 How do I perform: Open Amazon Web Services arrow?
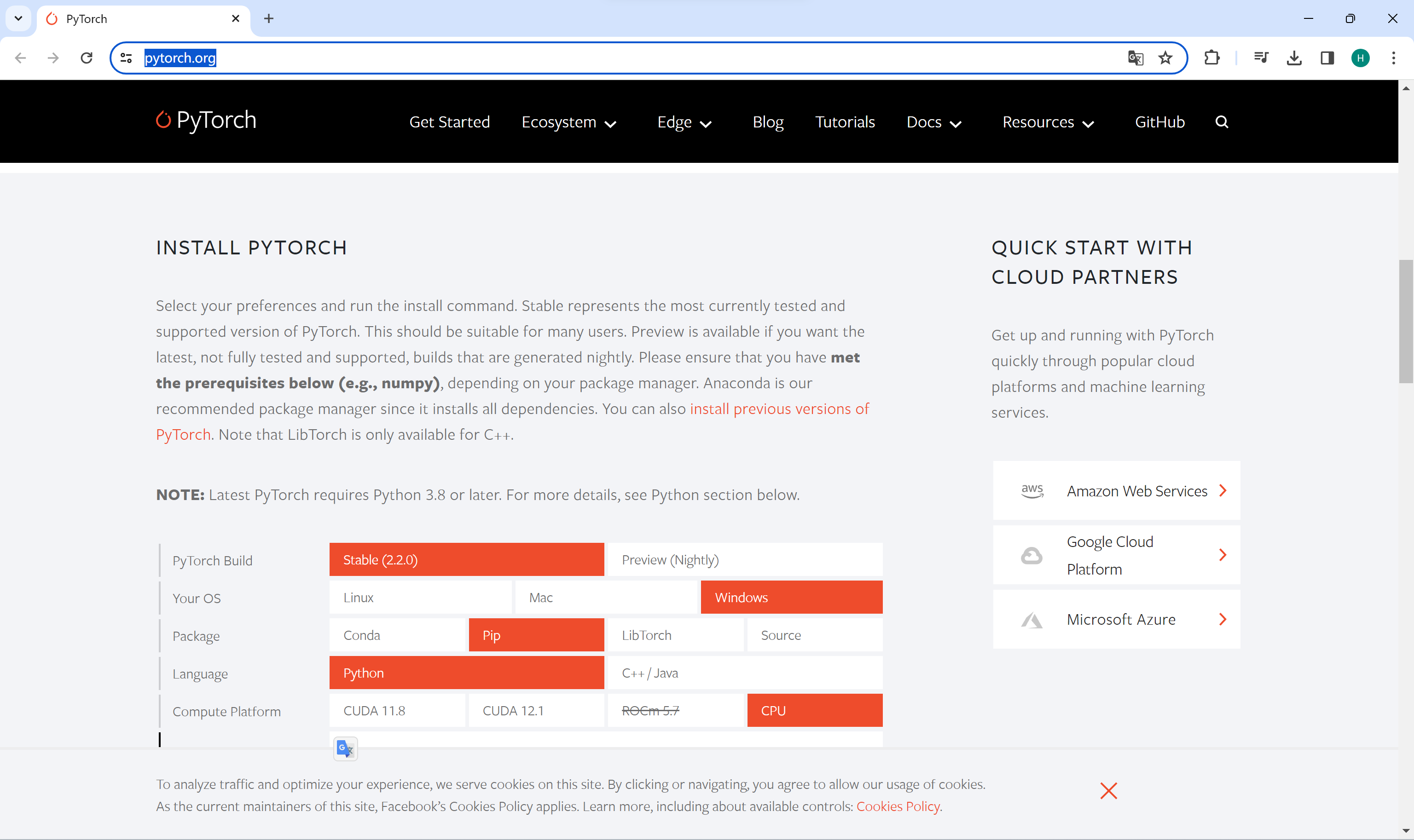[1223, 491]
